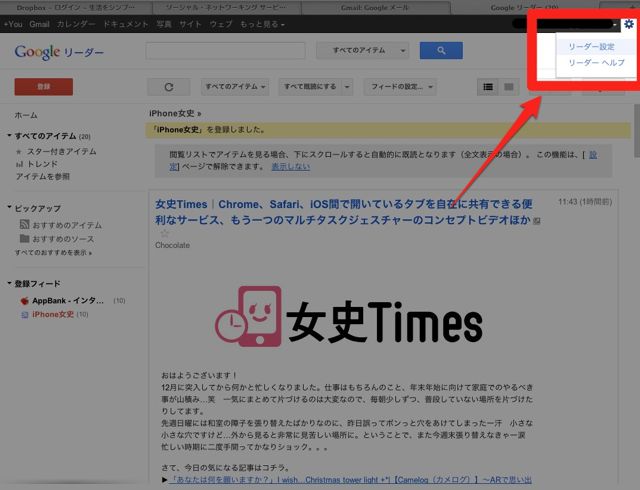Click the Google リーダー logo
640x490 pixels.
[59, 52]
